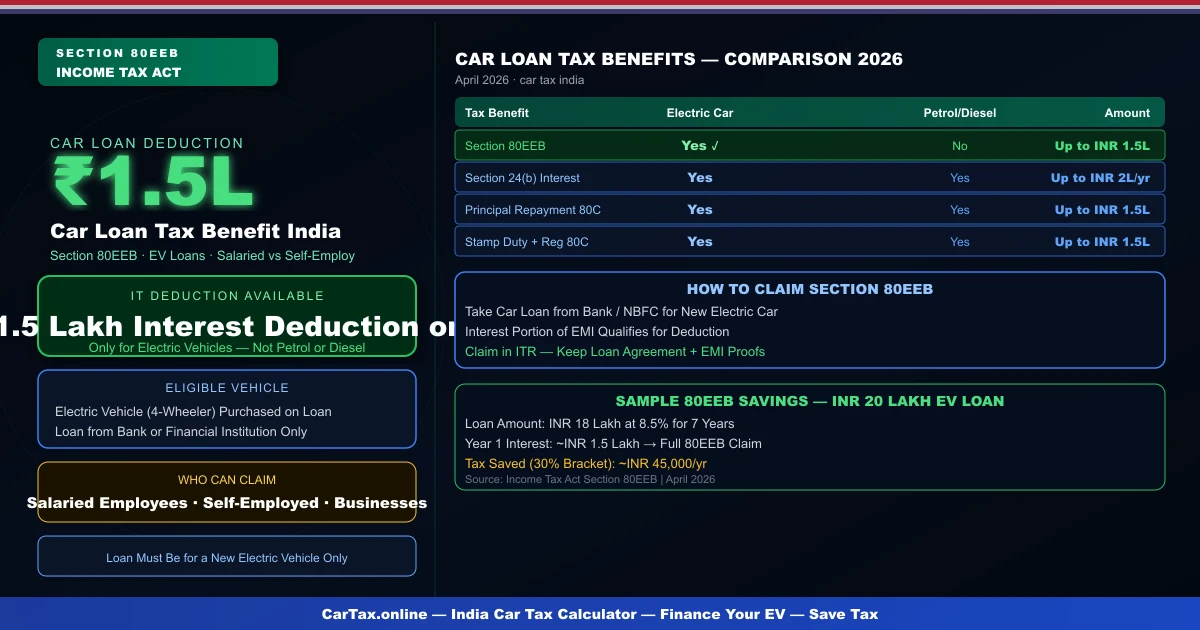1200x630 pixels.
Task: Toggle the Yes for Stamp Duty + Reg 80C
Action: 699,241
